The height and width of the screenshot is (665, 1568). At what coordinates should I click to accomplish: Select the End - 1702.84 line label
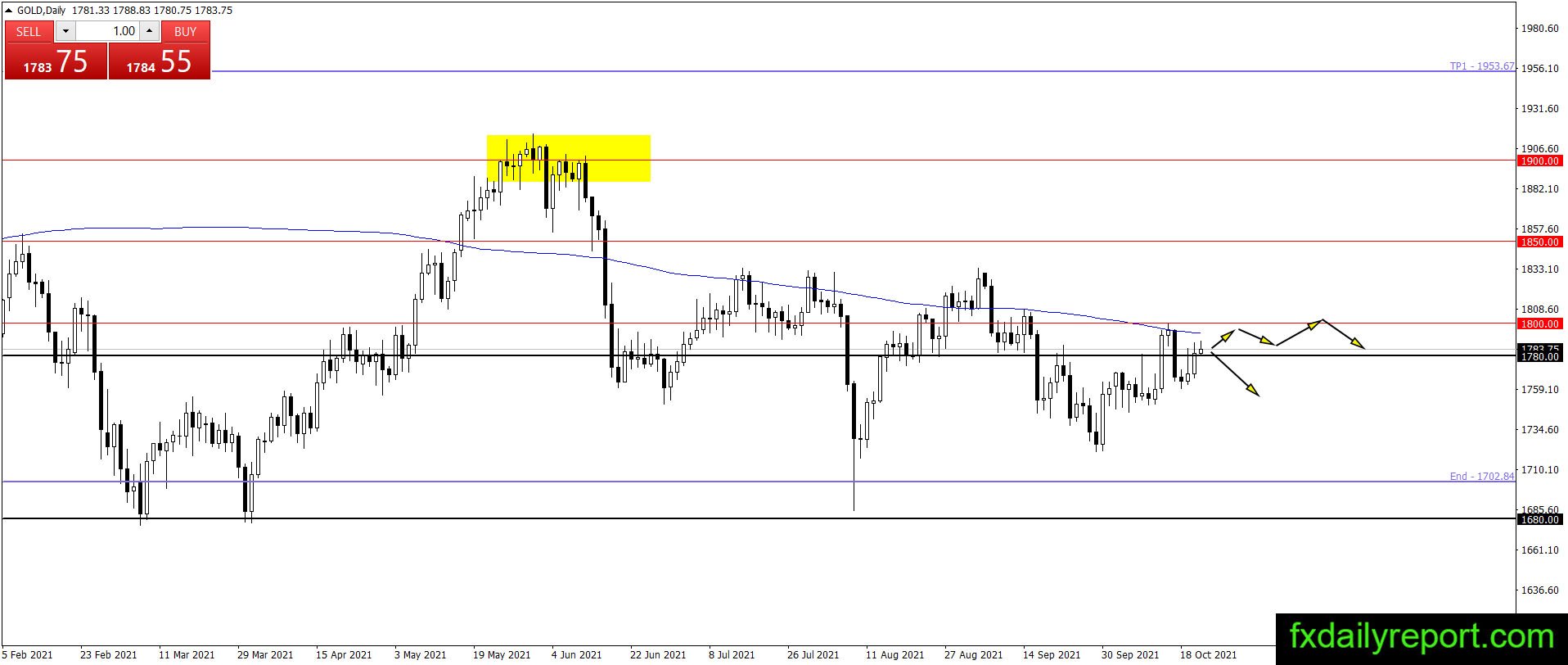1482,476
